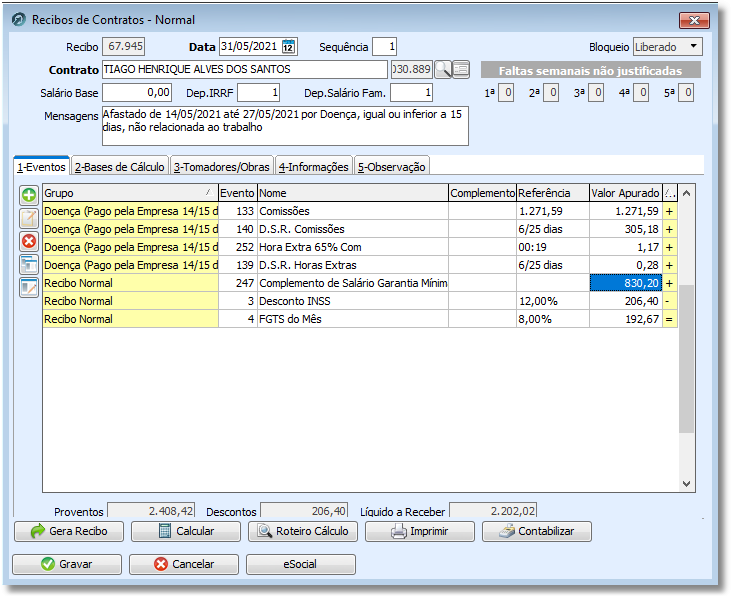Switch to the 1-Eventos tab
Viewport: 732px width, 599px height.
42,167
